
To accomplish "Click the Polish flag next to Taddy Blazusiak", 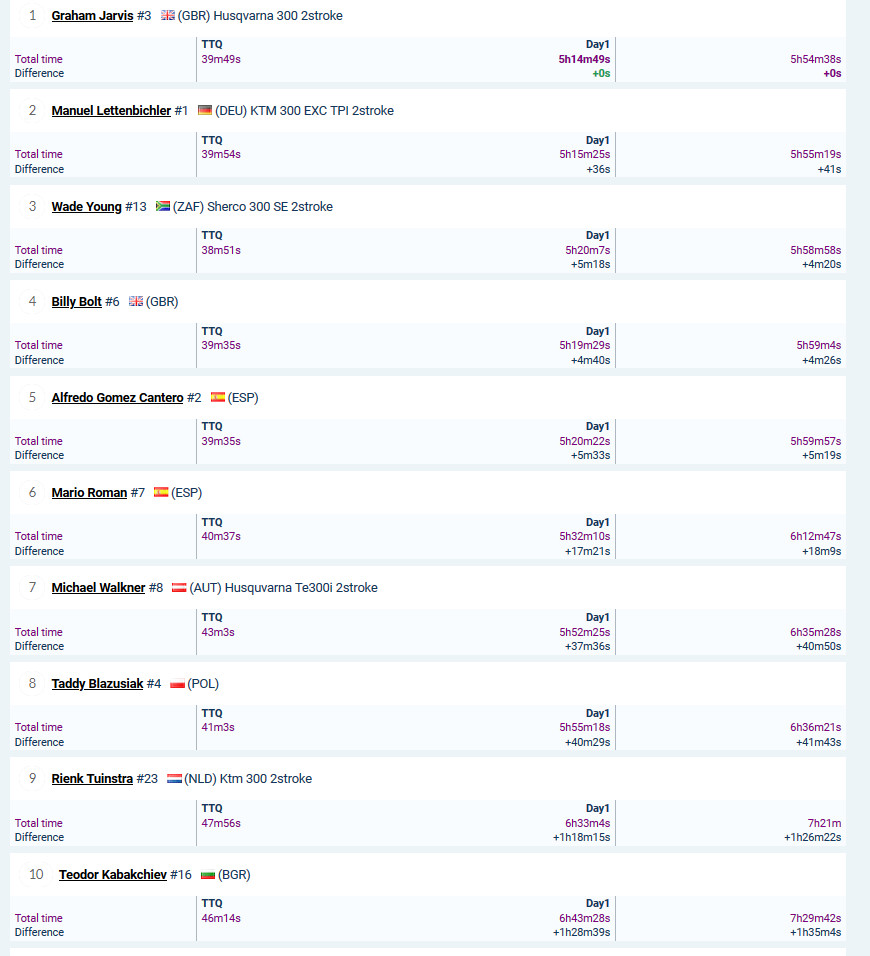I will (x=177, y=683).
